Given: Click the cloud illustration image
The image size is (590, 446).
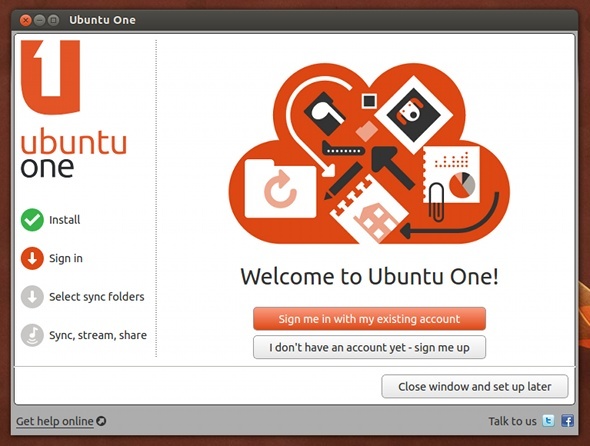Looking at the screenshot, I should tap(369, 154).
